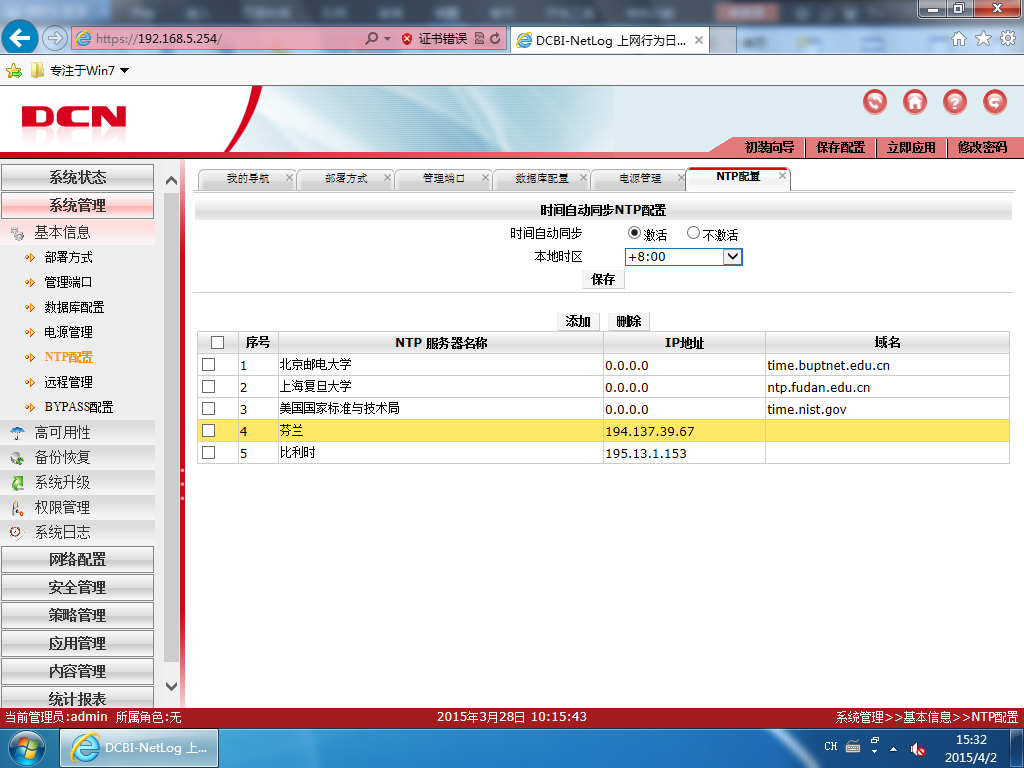This screenshot has width=1024, height=768.
Task: Click the browser back arrow button
Action: (20, 38)
